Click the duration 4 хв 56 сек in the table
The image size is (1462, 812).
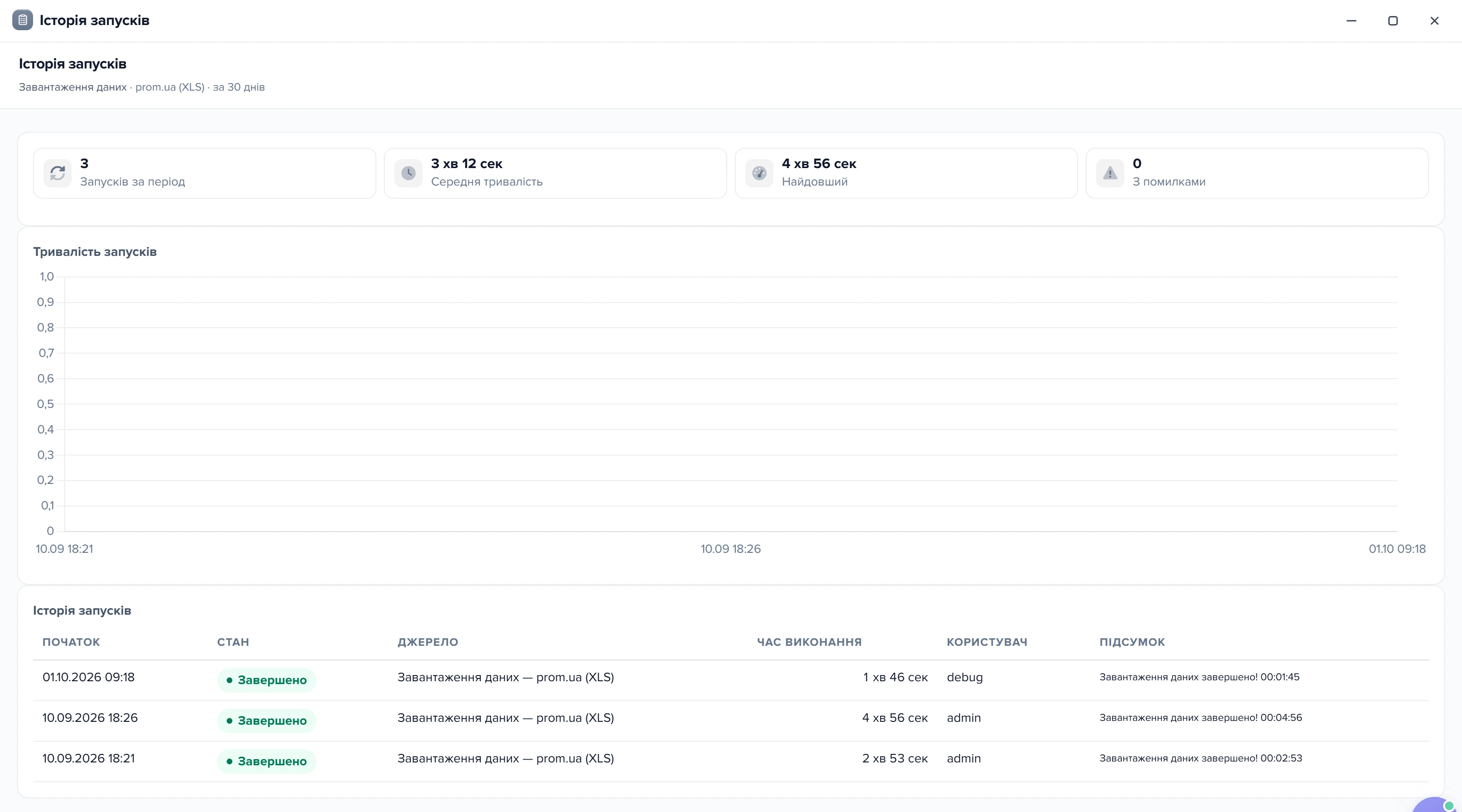pos(895,718)
